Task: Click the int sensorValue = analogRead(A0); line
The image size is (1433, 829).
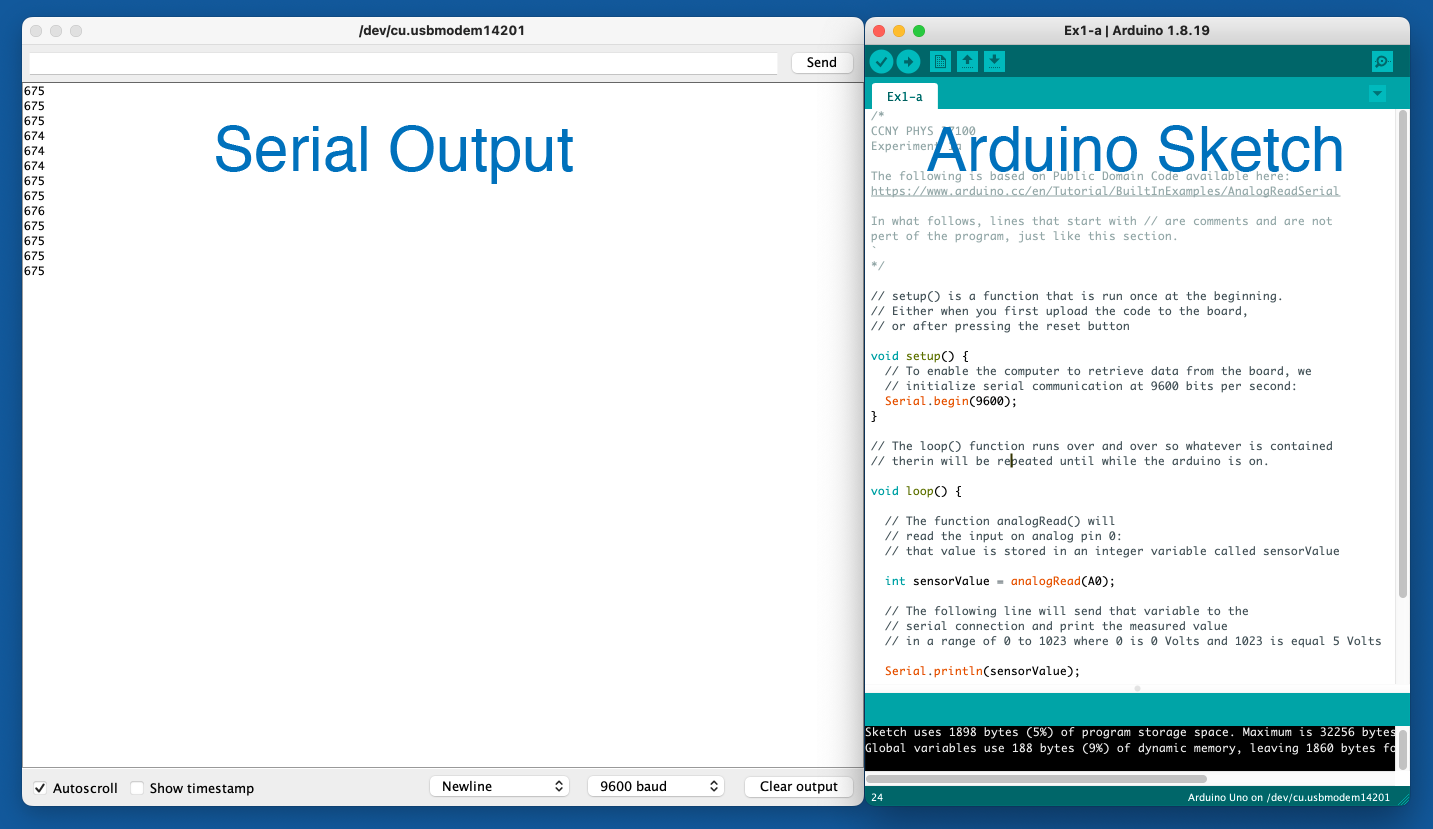Action: pyautogui.click(x=999, y=581)
